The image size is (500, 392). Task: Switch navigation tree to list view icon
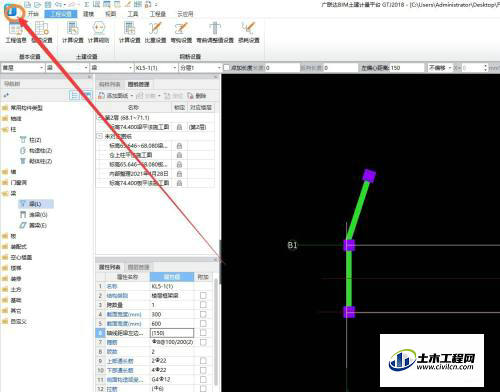coord(74,96)
